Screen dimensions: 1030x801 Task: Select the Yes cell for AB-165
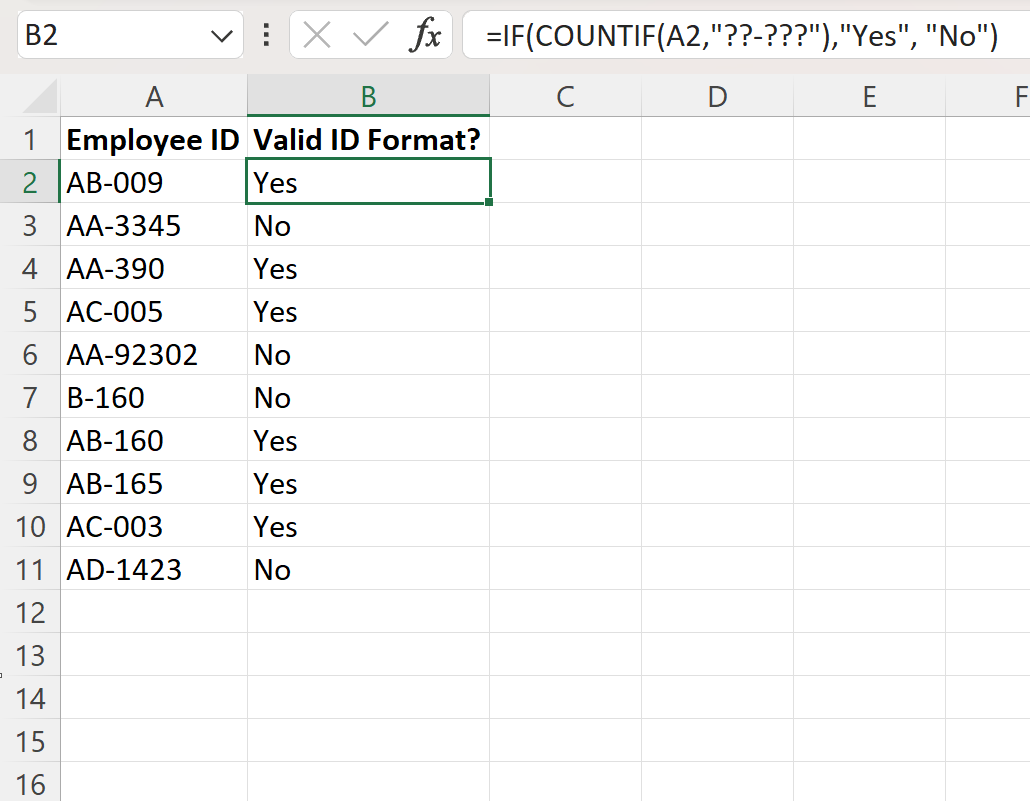369,484
